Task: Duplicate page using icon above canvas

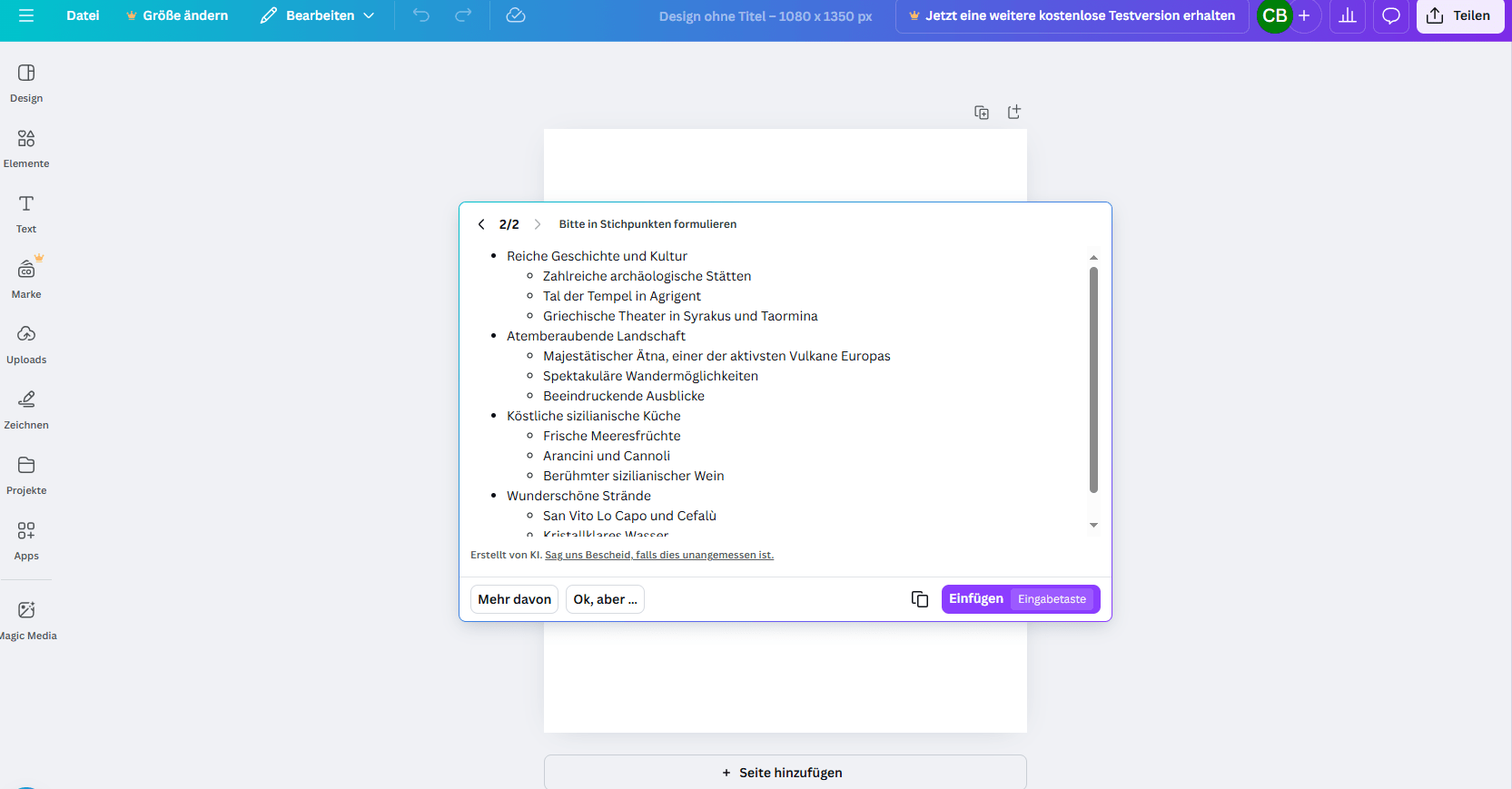Action: 982,113
